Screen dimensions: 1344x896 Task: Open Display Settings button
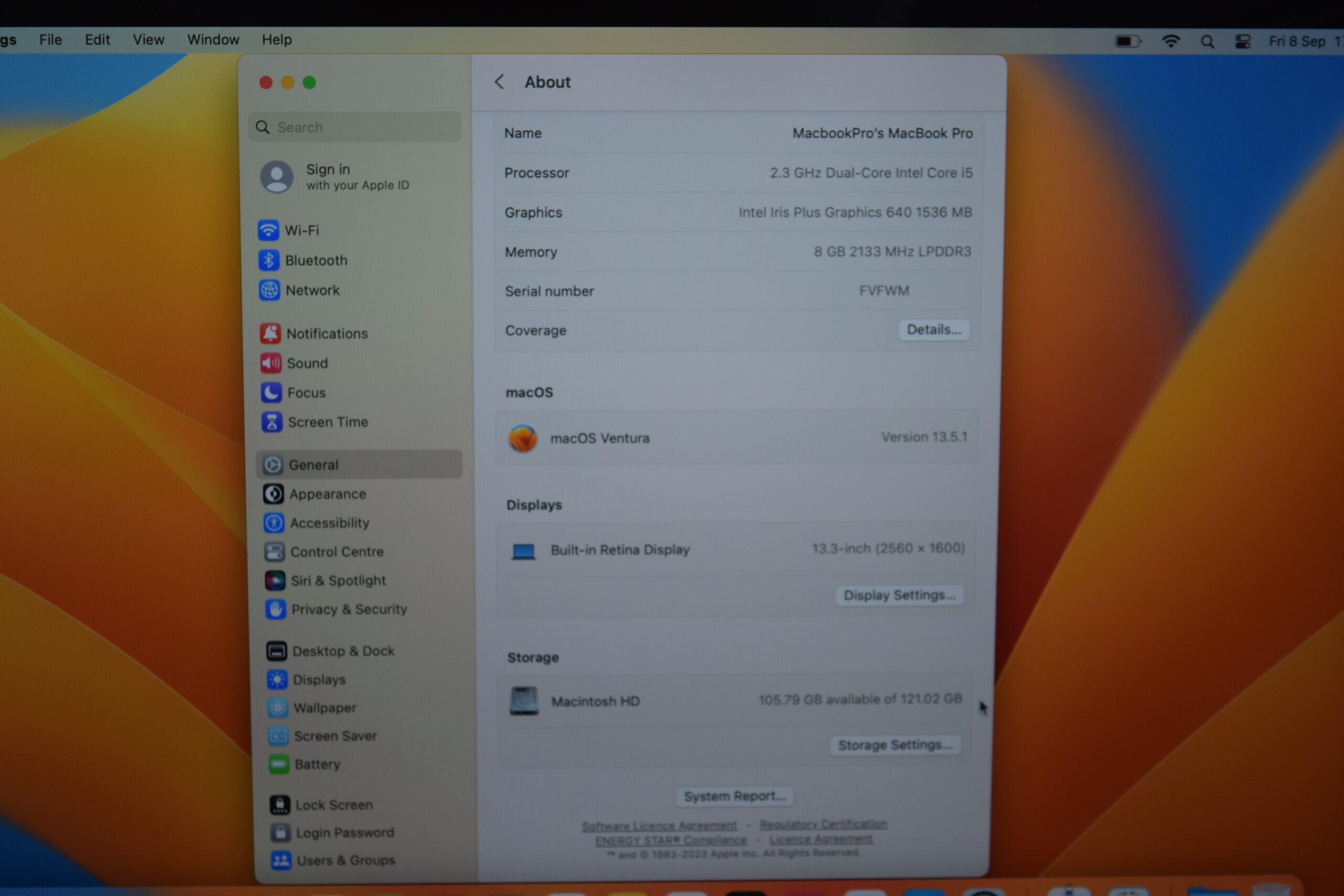(x=899, y=595)
